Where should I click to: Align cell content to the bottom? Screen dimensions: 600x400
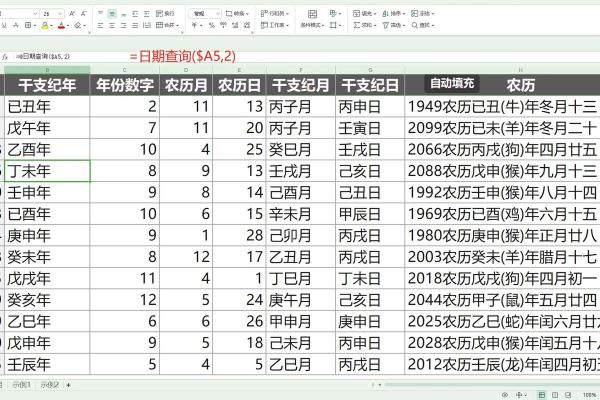click(123, 14)
